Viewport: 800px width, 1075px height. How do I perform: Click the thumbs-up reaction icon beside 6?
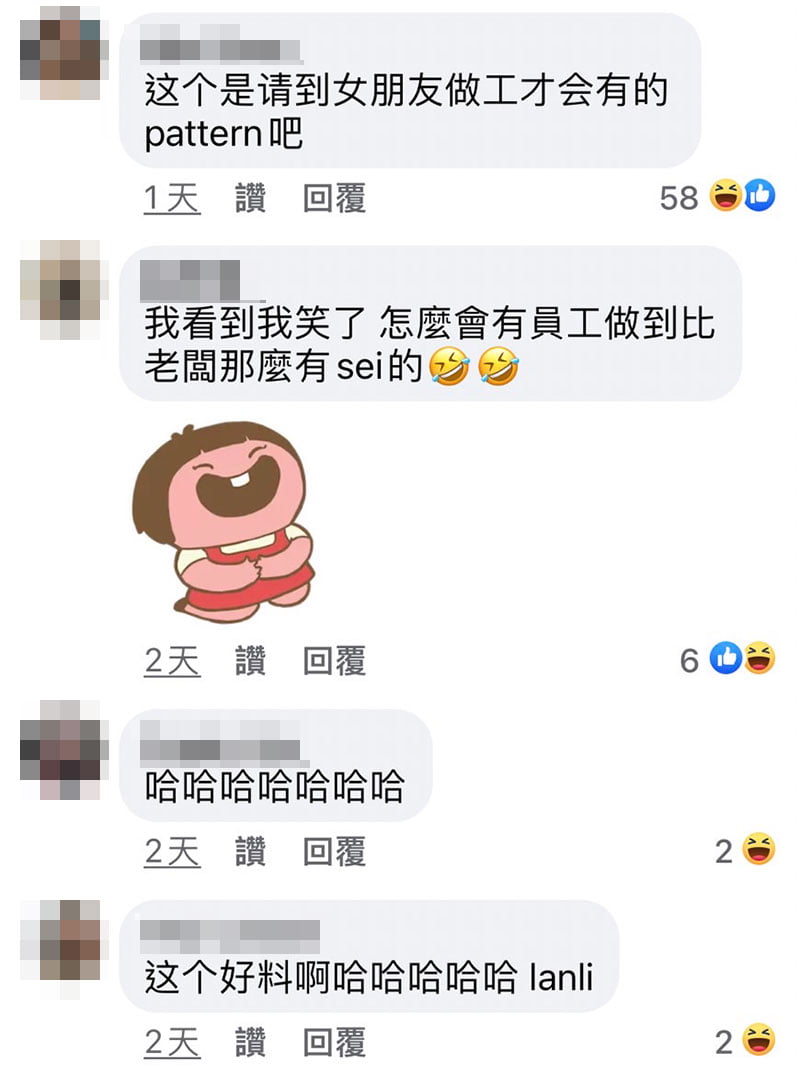(x=726, y=658)
